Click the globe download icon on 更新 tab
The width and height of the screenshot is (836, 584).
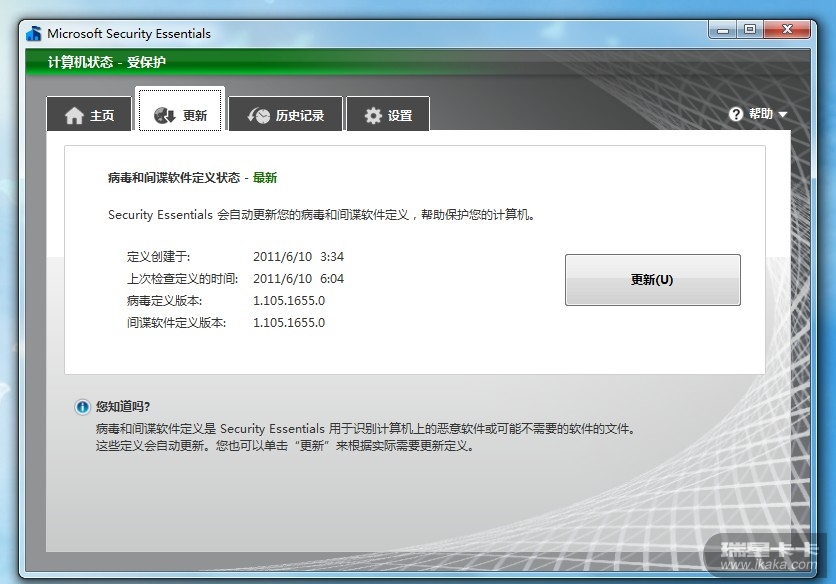point(164,115)
